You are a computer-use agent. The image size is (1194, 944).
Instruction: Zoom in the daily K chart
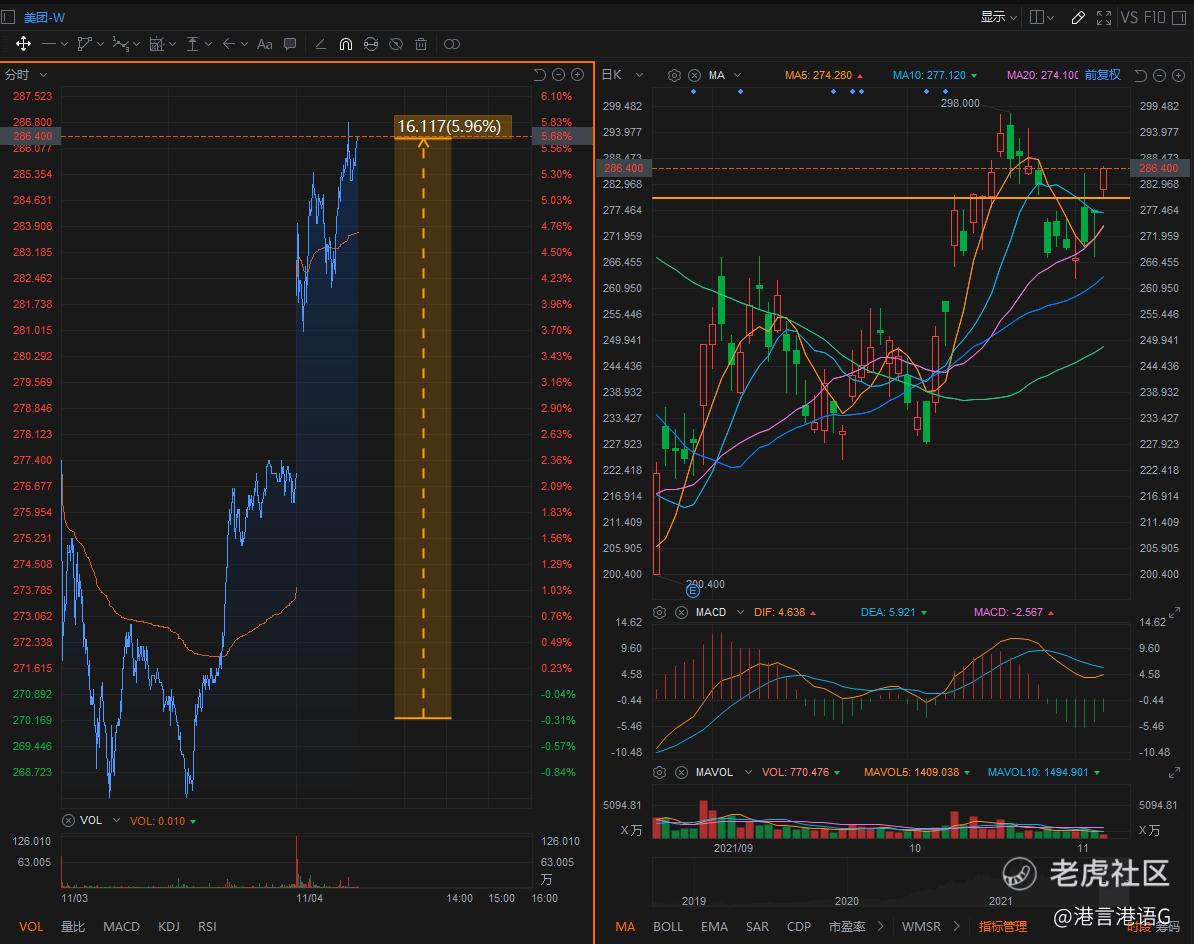click(1177, 75)
